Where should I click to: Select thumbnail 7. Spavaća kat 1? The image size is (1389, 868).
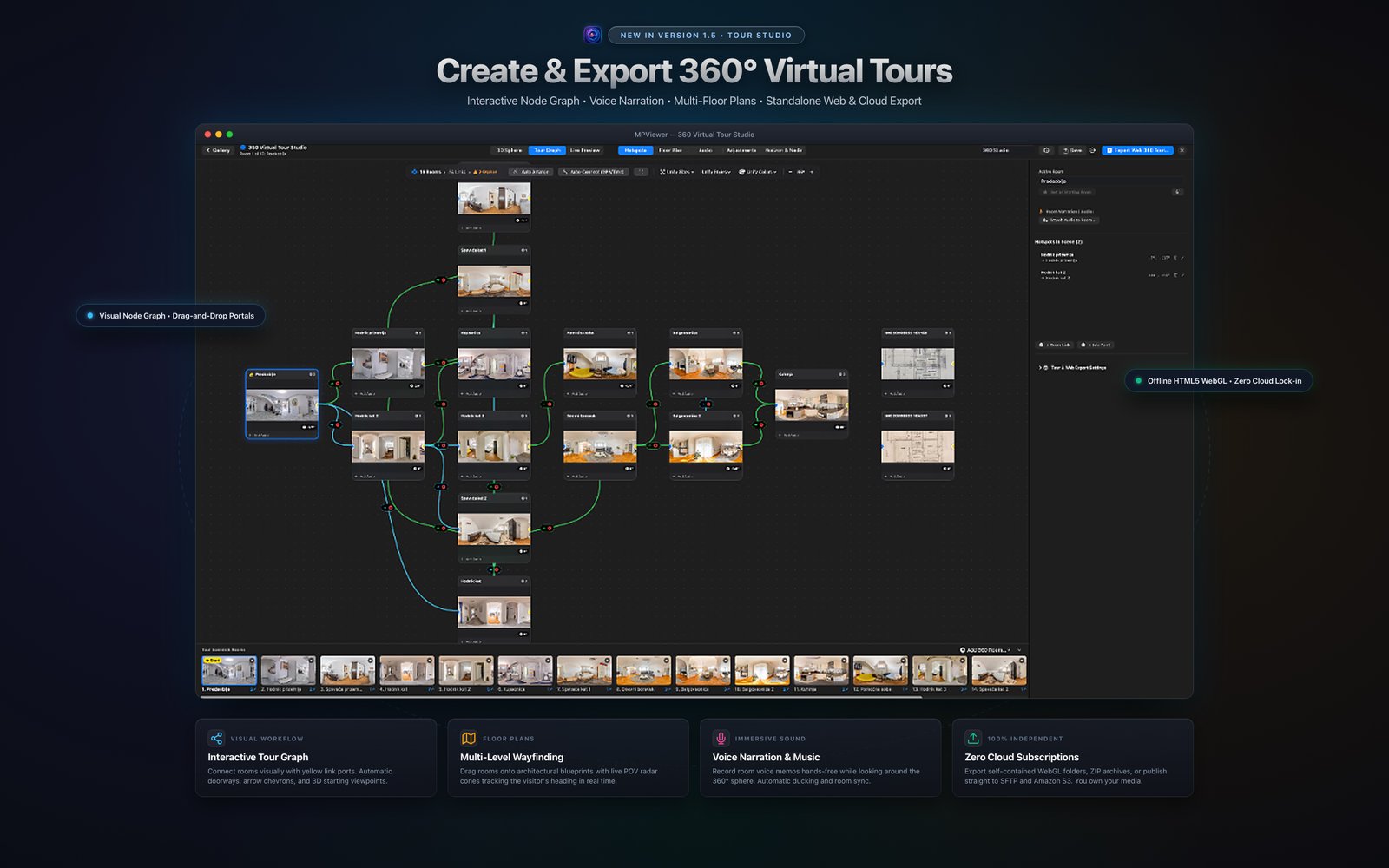[584, 674]
